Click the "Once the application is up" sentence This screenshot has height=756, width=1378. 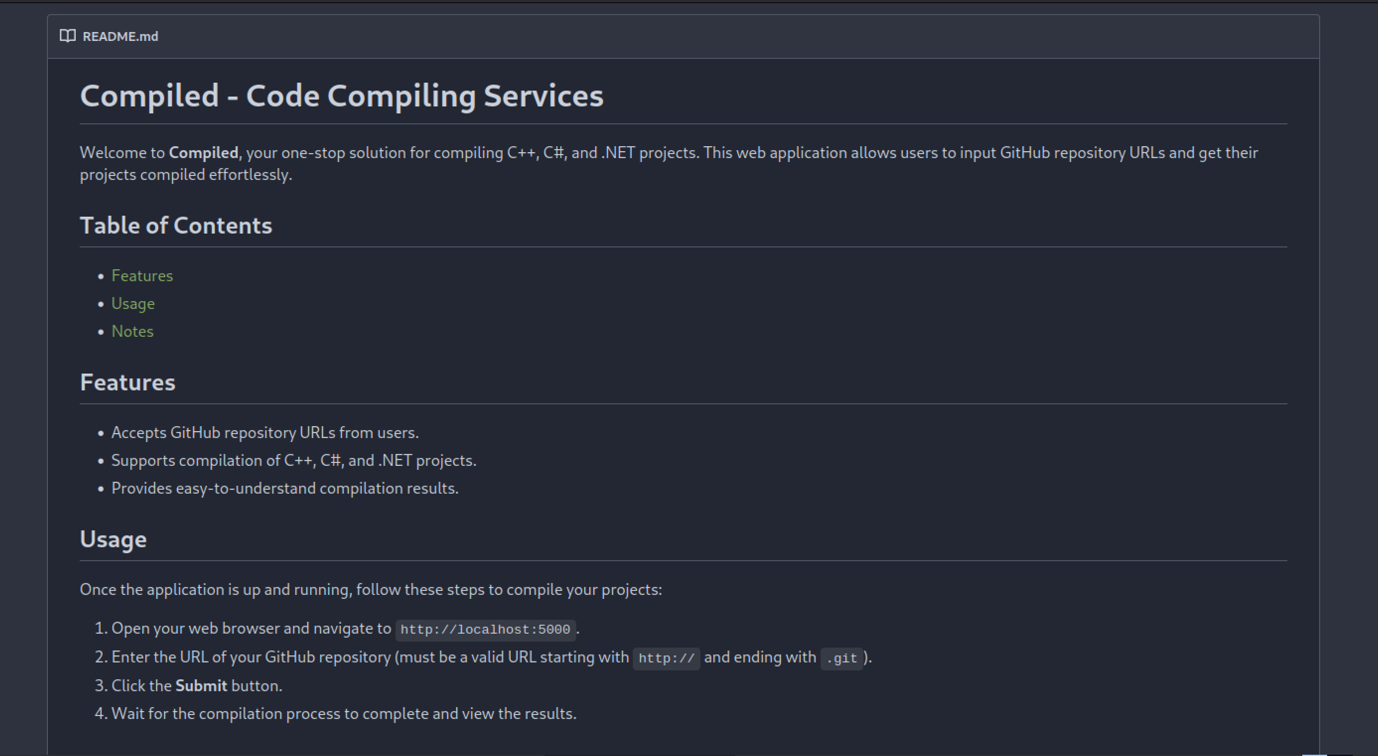tap(370, 590)
